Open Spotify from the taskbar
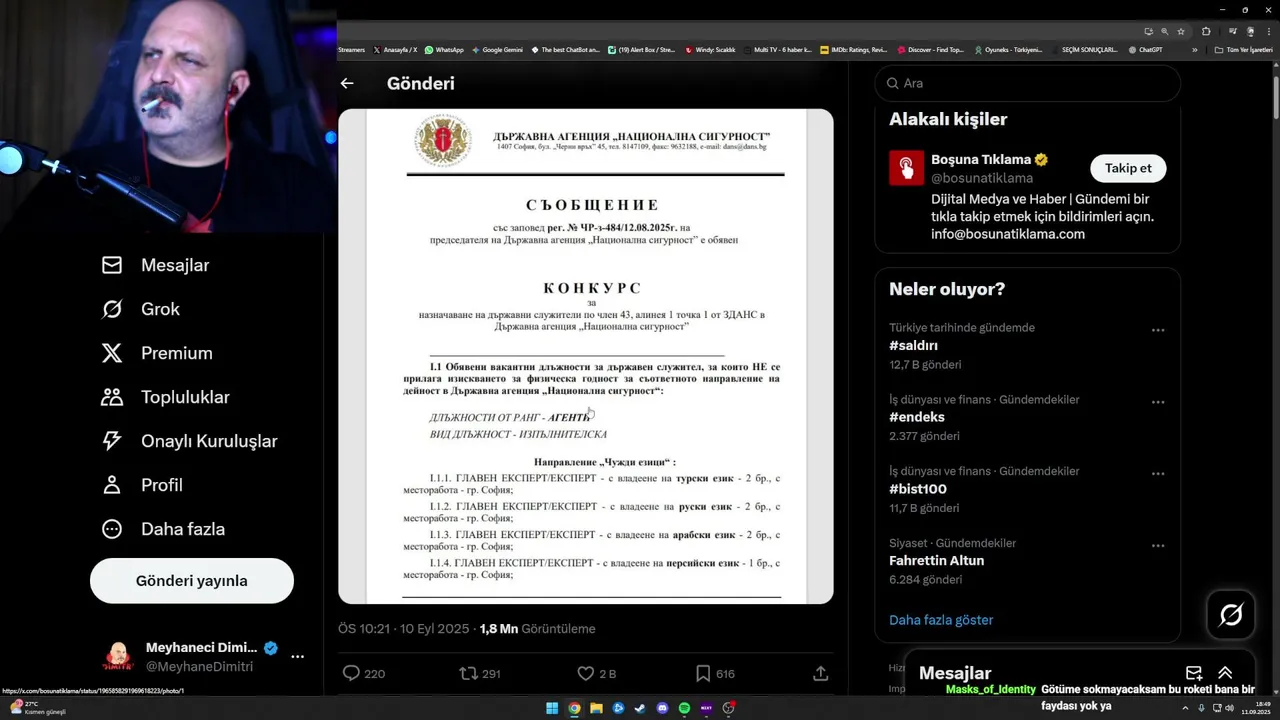Screen dimensions: 1280x720 pyautogui.click(x=684, y=708)
